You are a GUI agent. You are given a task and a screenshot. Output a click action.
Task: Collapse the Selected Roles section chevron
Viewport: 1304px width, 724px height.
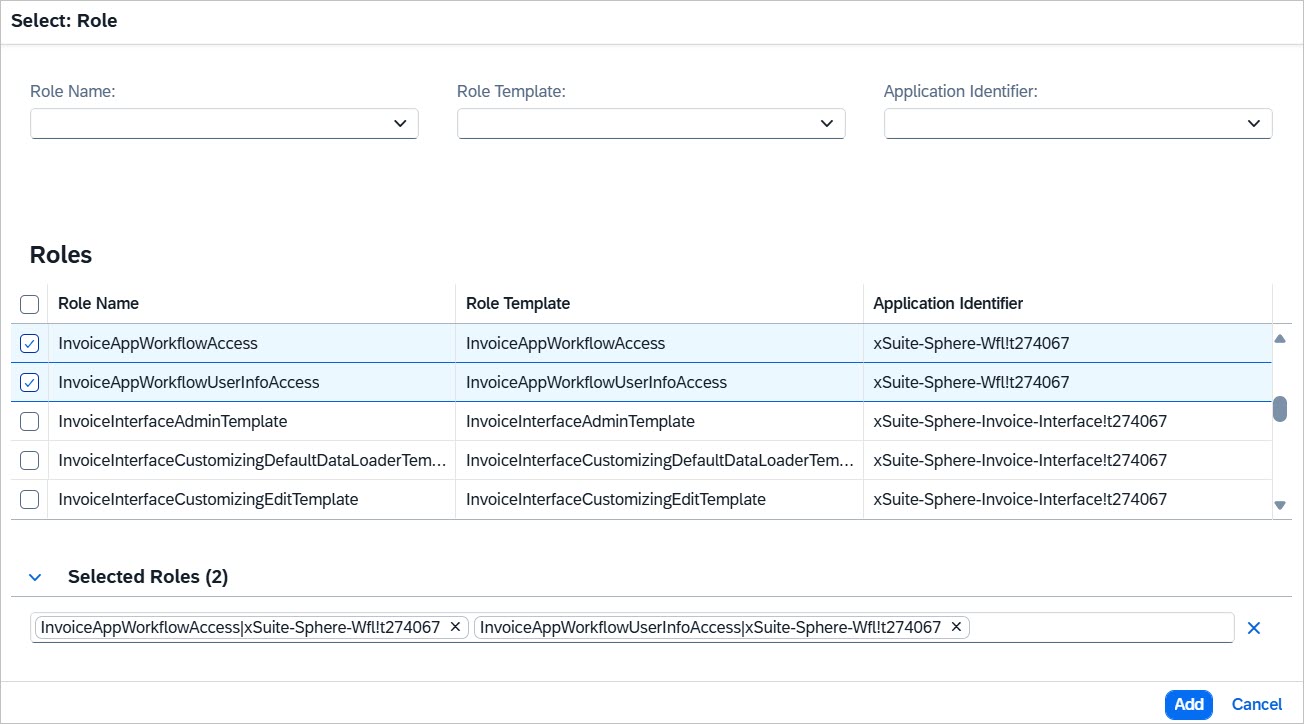pyautogui.click(x=36, y=577)
